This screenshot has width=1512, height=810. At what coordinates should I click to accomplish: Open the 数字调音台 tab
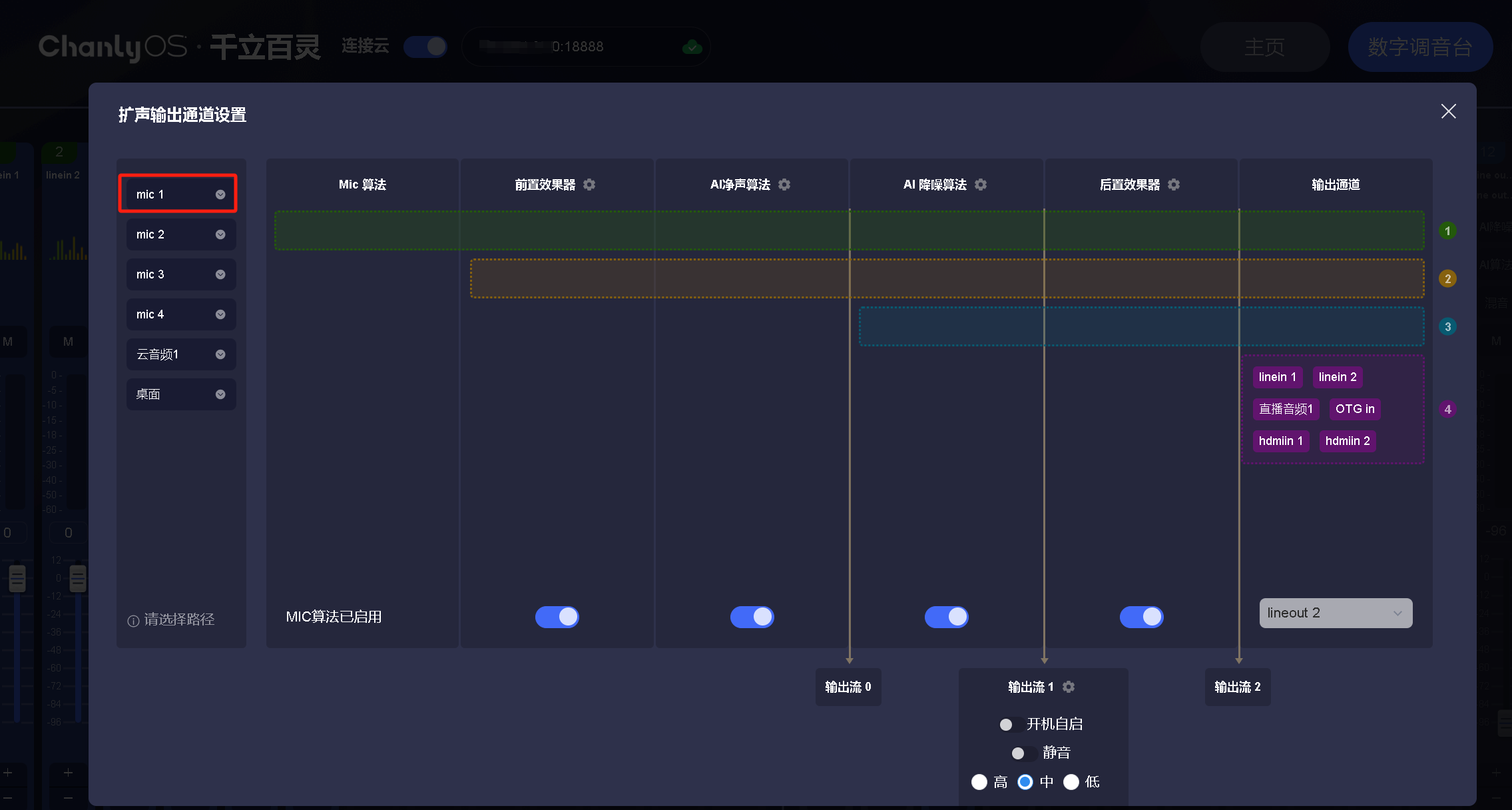[x=1419, y=47]
